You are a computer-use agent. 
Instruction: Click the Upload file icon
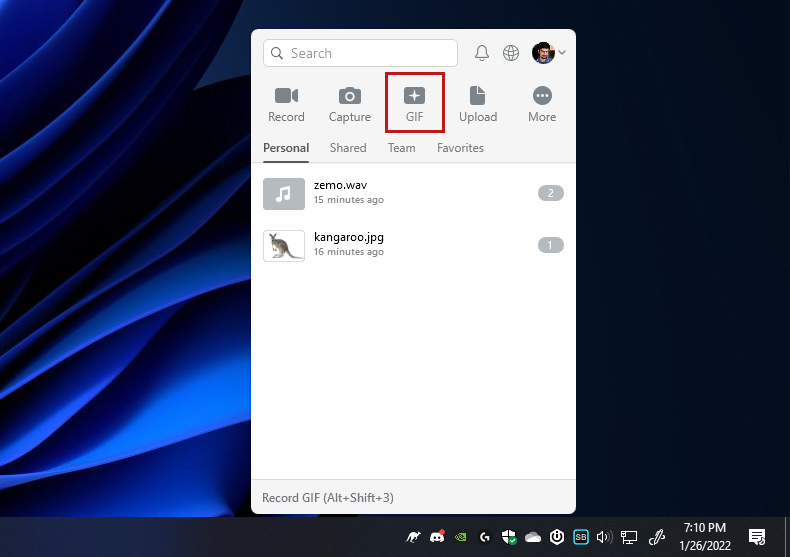pos(478,103)
